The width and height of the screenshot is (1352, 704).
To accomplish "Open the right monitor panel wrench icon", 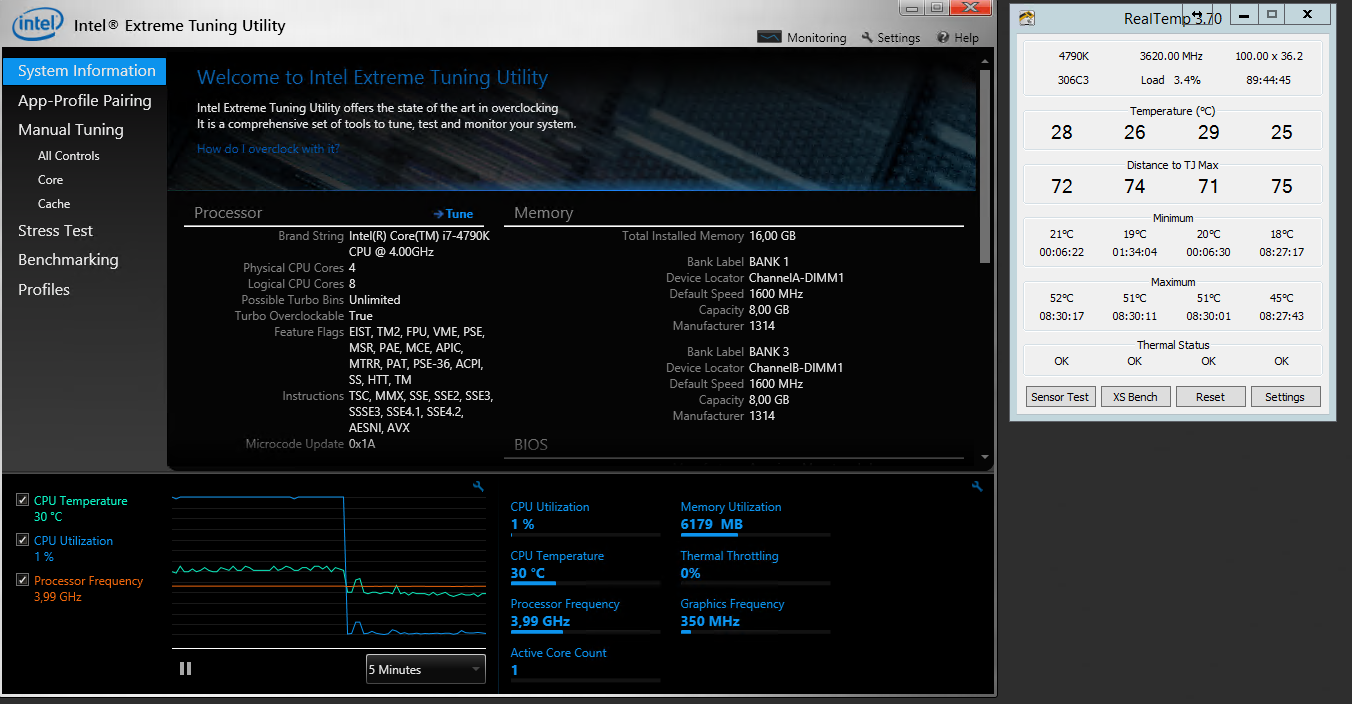I will (x=977, y=486).
